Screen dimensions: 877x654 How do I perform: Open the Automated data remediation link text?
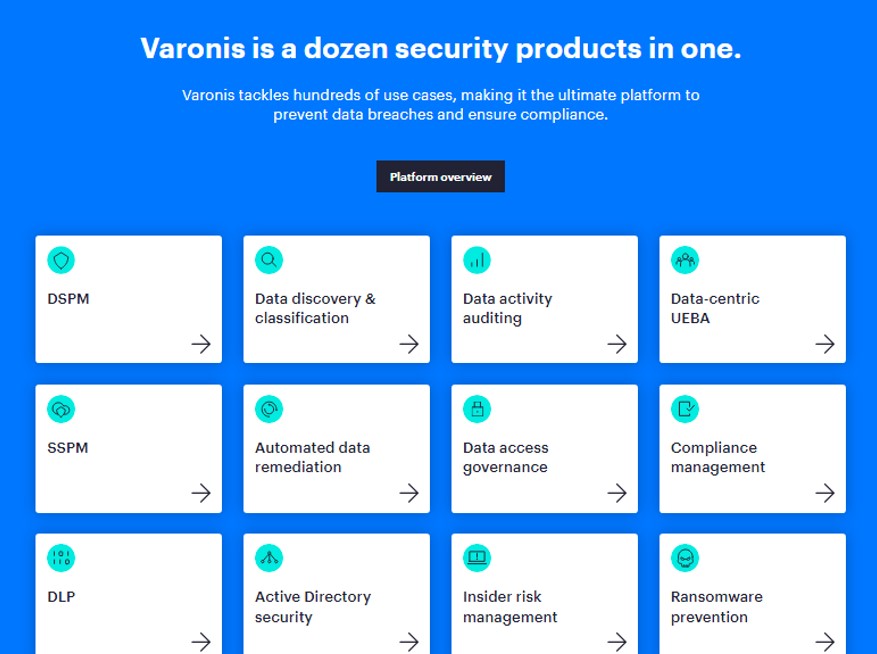[312, 457]
